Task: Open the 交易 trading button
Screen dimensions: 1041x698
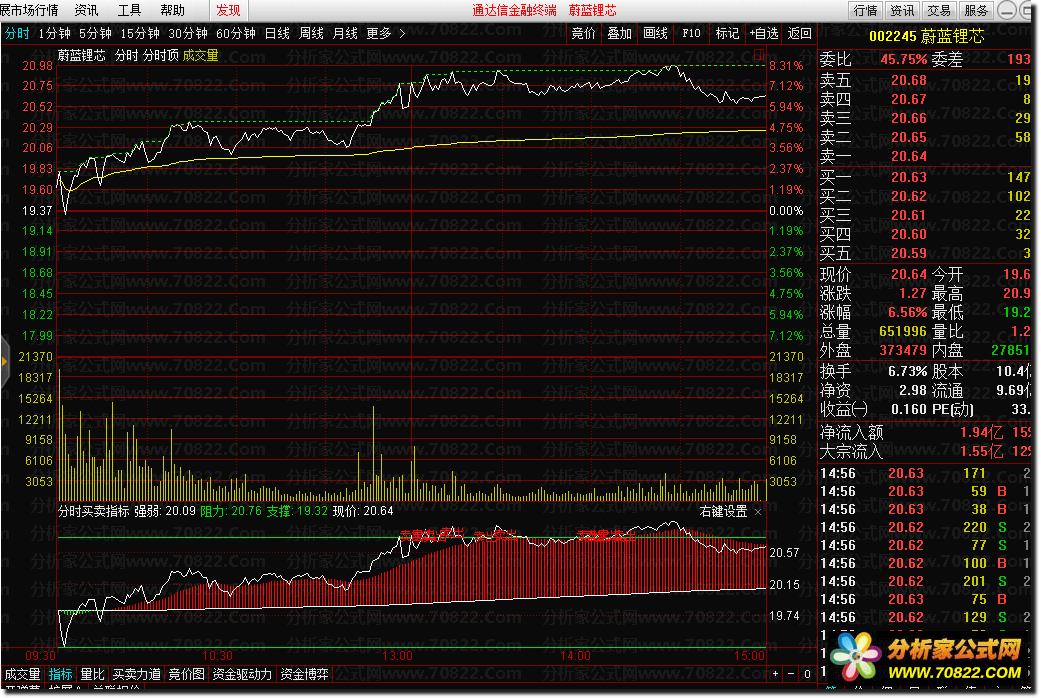Action: pyautogui.click(x=939, y=11)
